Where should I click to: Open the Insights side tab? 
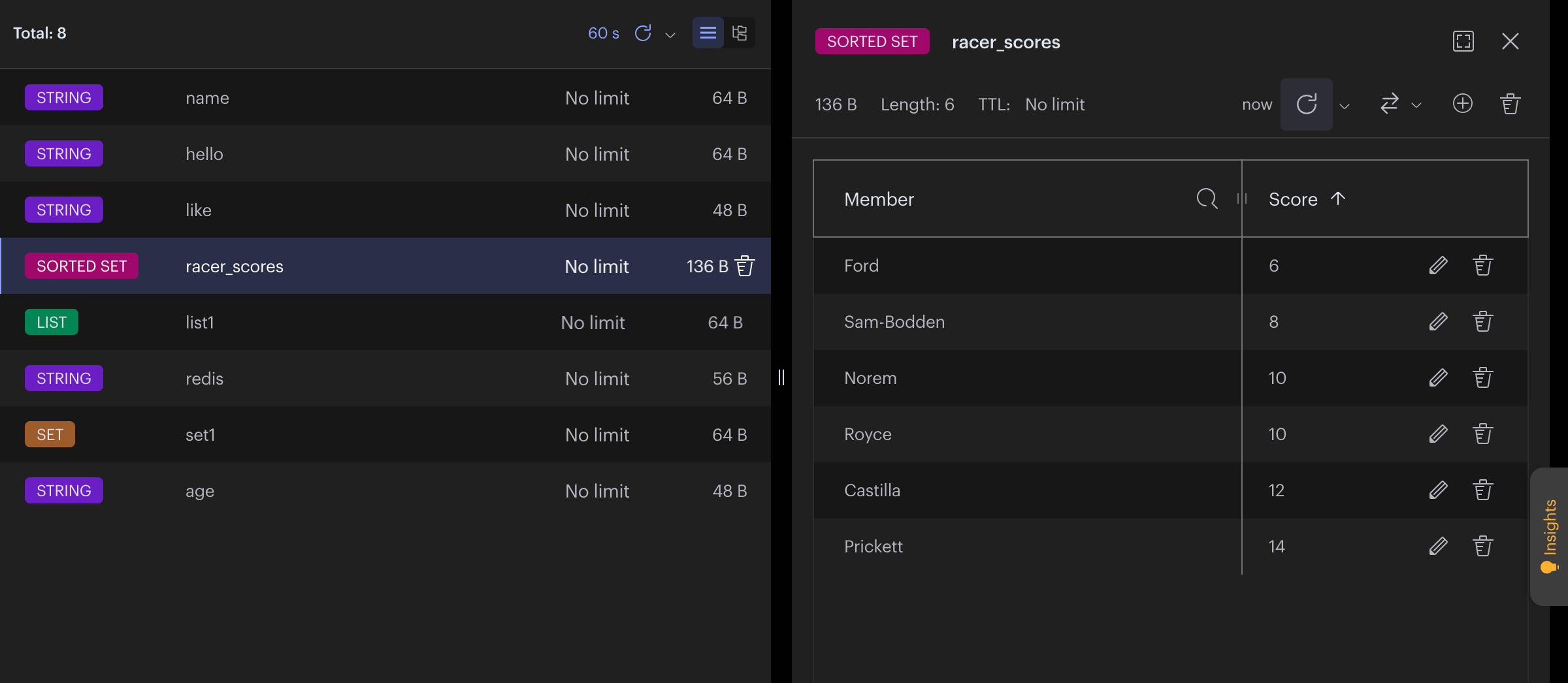1550,537
